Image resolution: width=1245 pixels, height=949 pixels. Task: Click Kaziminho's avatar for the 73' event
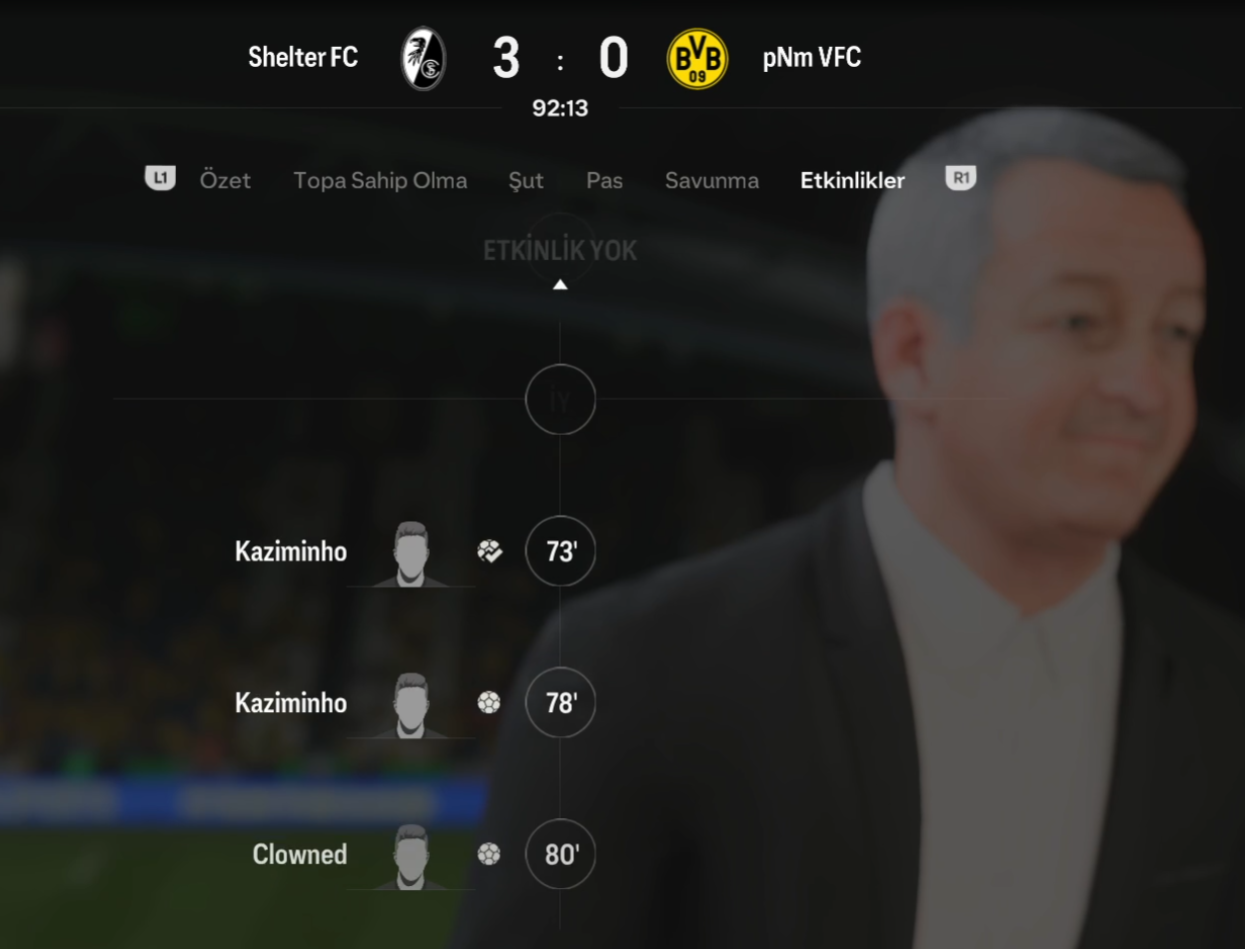tap(411, 553)
